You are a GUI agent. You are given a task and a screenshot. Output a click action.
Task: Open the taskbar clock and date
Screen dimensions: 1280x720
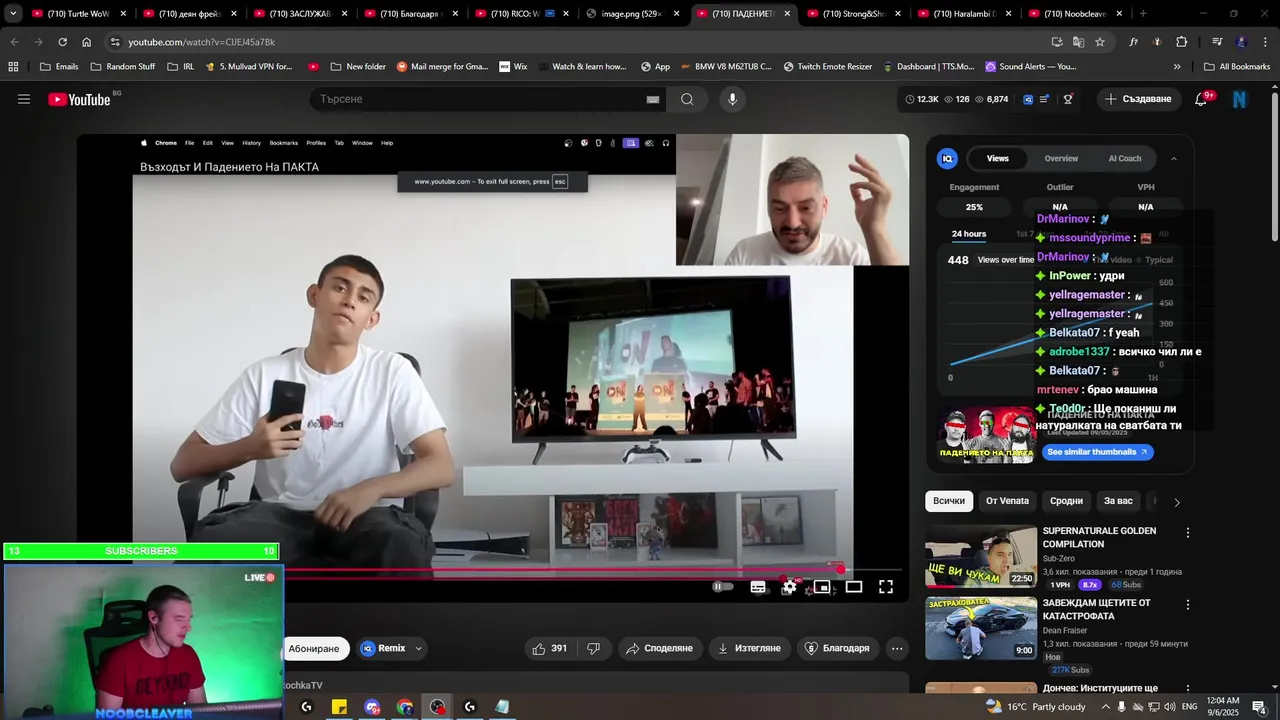tap(1223, 706)
